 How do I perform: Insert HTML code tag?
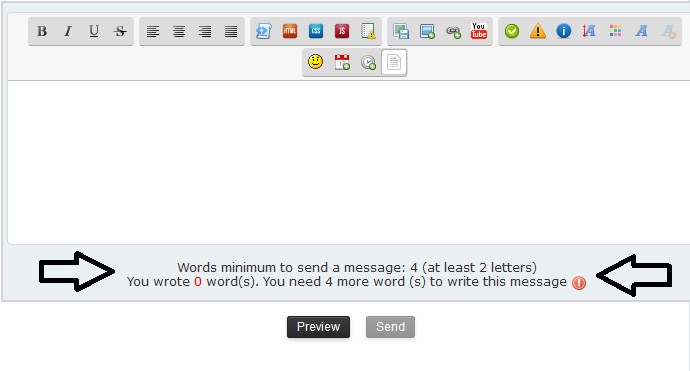click(290, 31)
